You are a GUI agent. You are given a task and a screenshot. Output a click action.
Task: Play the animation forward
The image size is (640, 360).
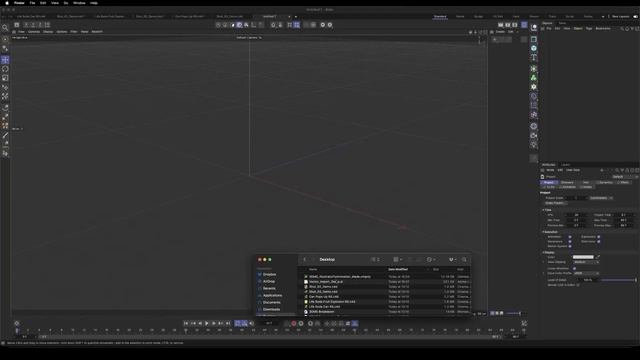(207, 323)
